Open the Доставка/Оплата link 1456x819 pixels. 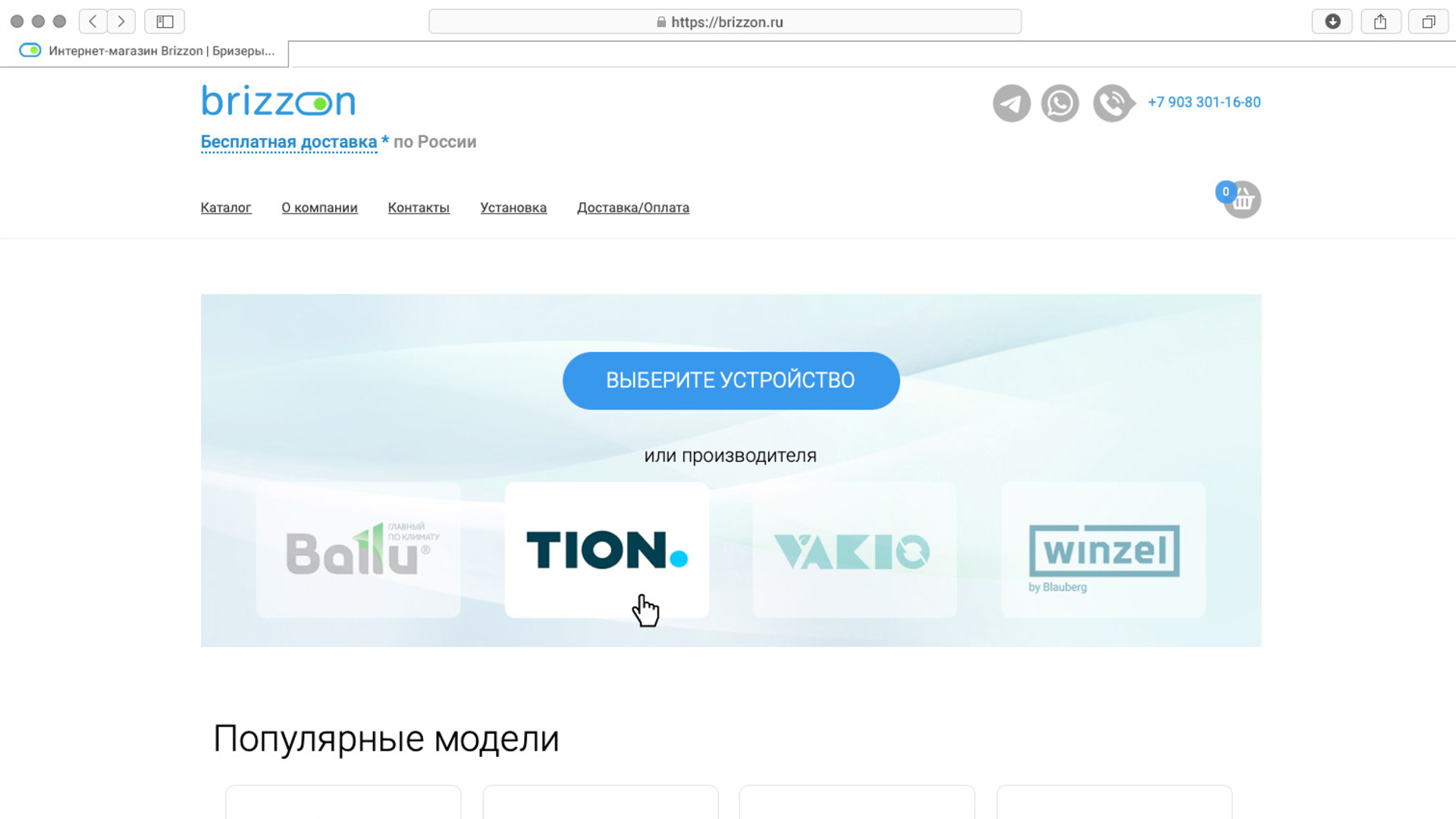tap(633, 208)
